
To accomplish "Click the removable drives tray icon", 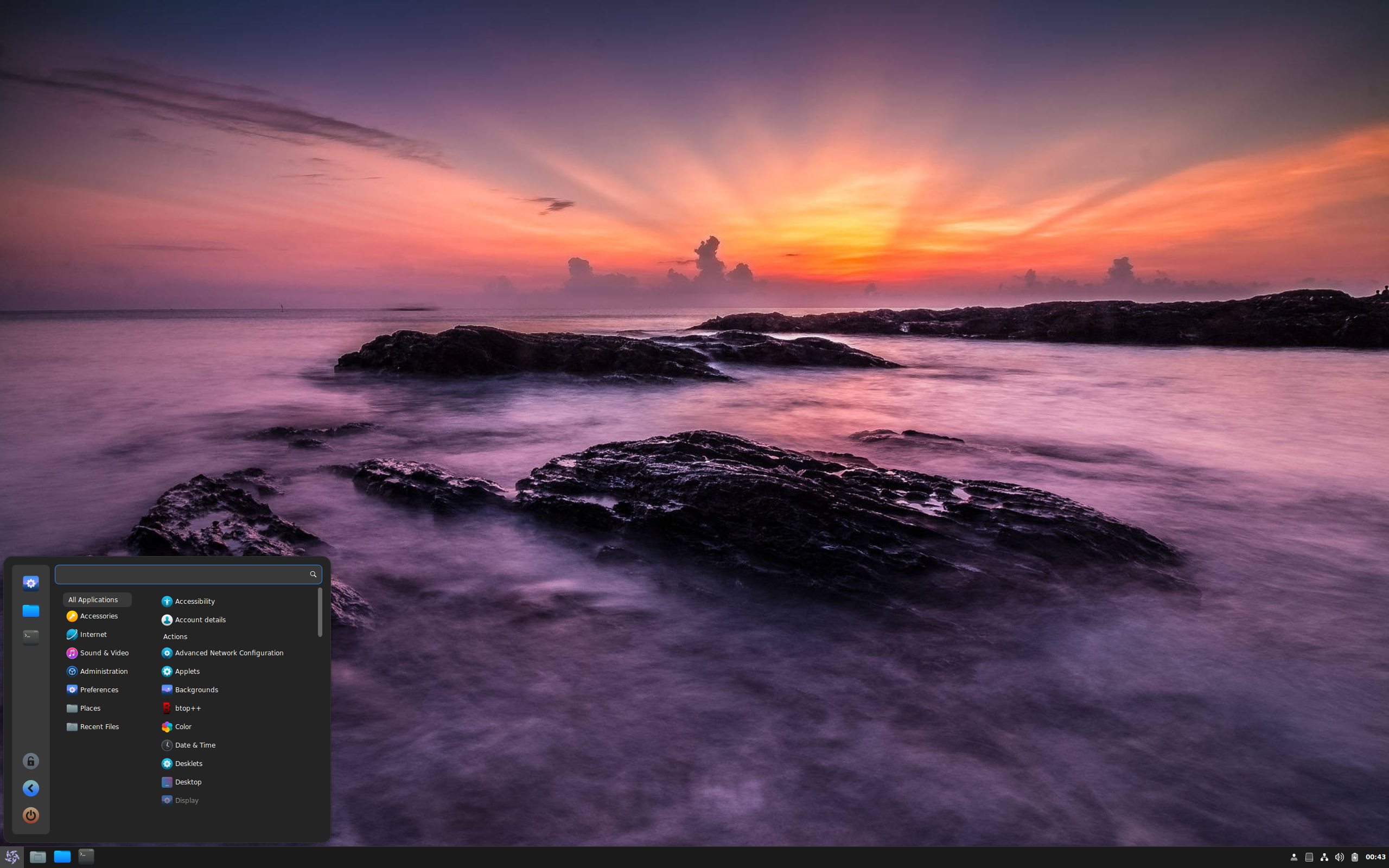I will click(1309, 857).
